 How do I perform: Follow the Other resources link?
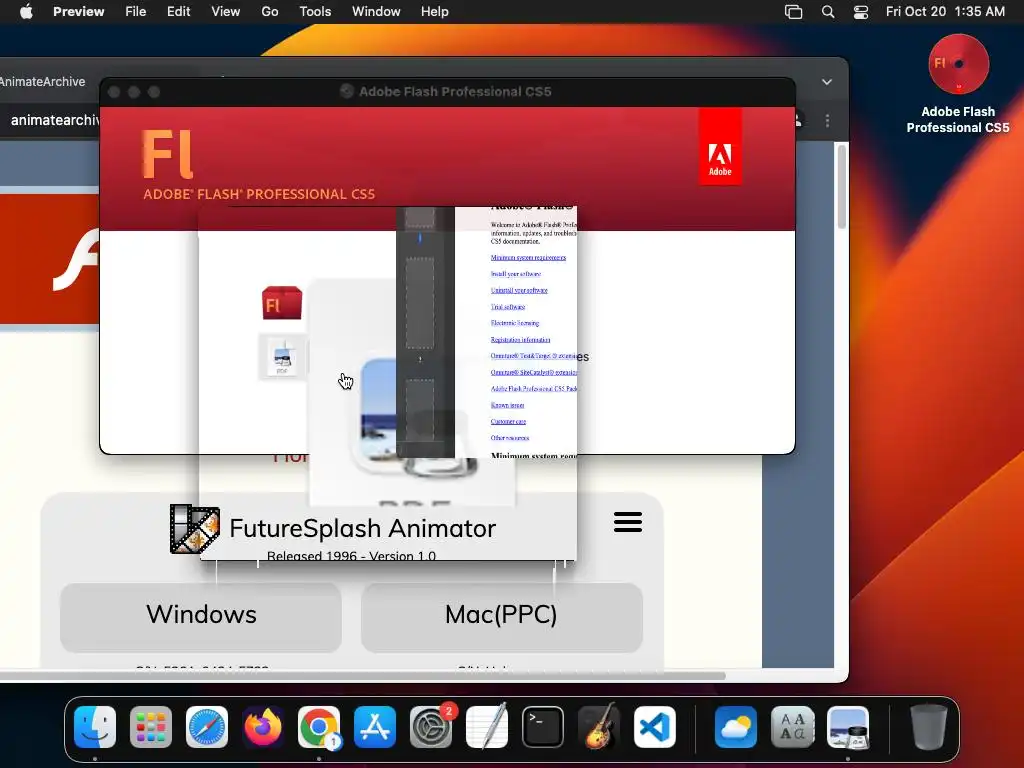510,438
